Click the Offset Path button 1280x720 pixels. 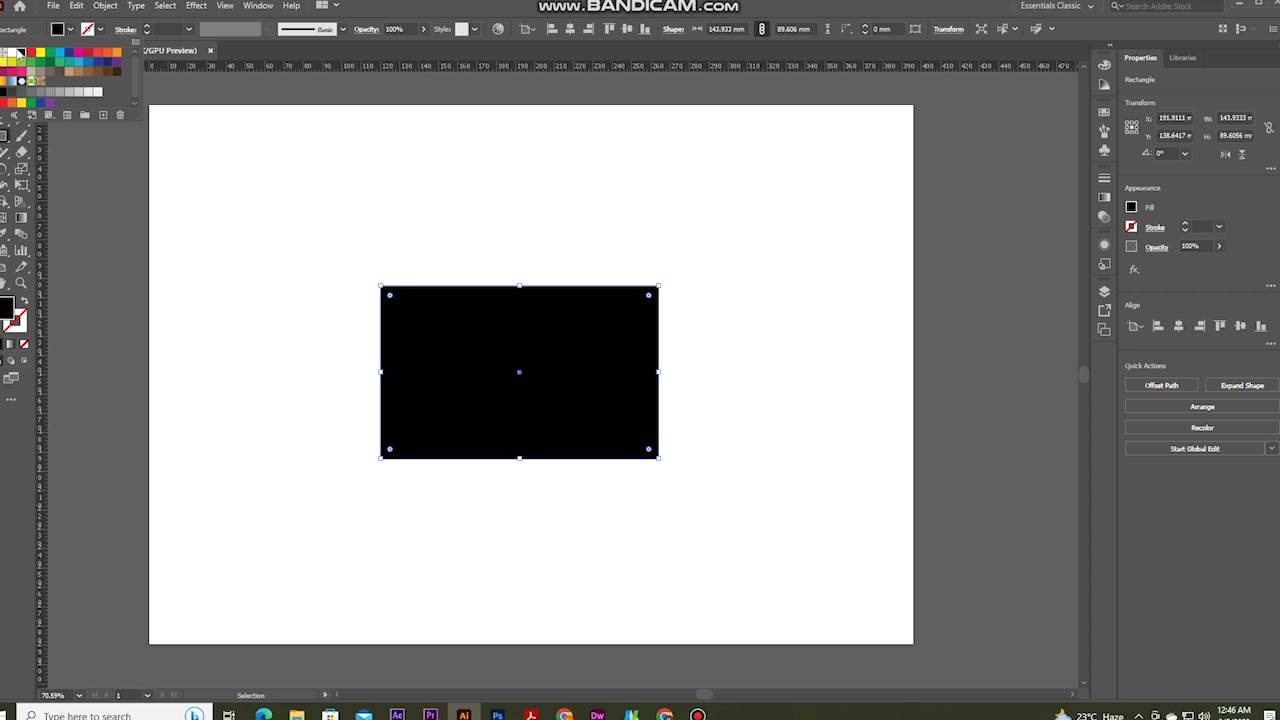coord(1162,386)
